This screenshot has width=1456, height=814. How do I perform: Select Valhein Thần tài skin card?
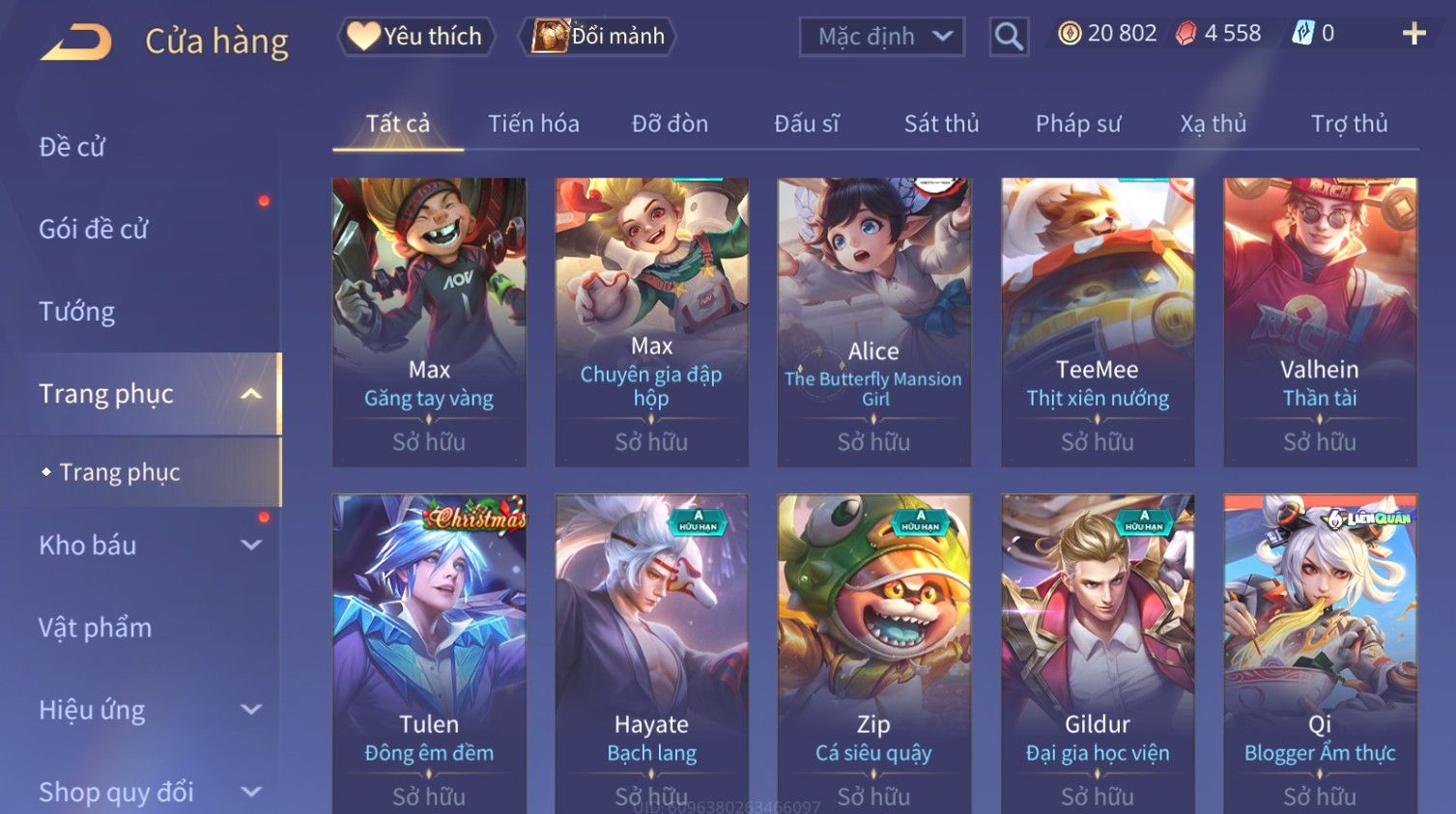point(1320,322)
